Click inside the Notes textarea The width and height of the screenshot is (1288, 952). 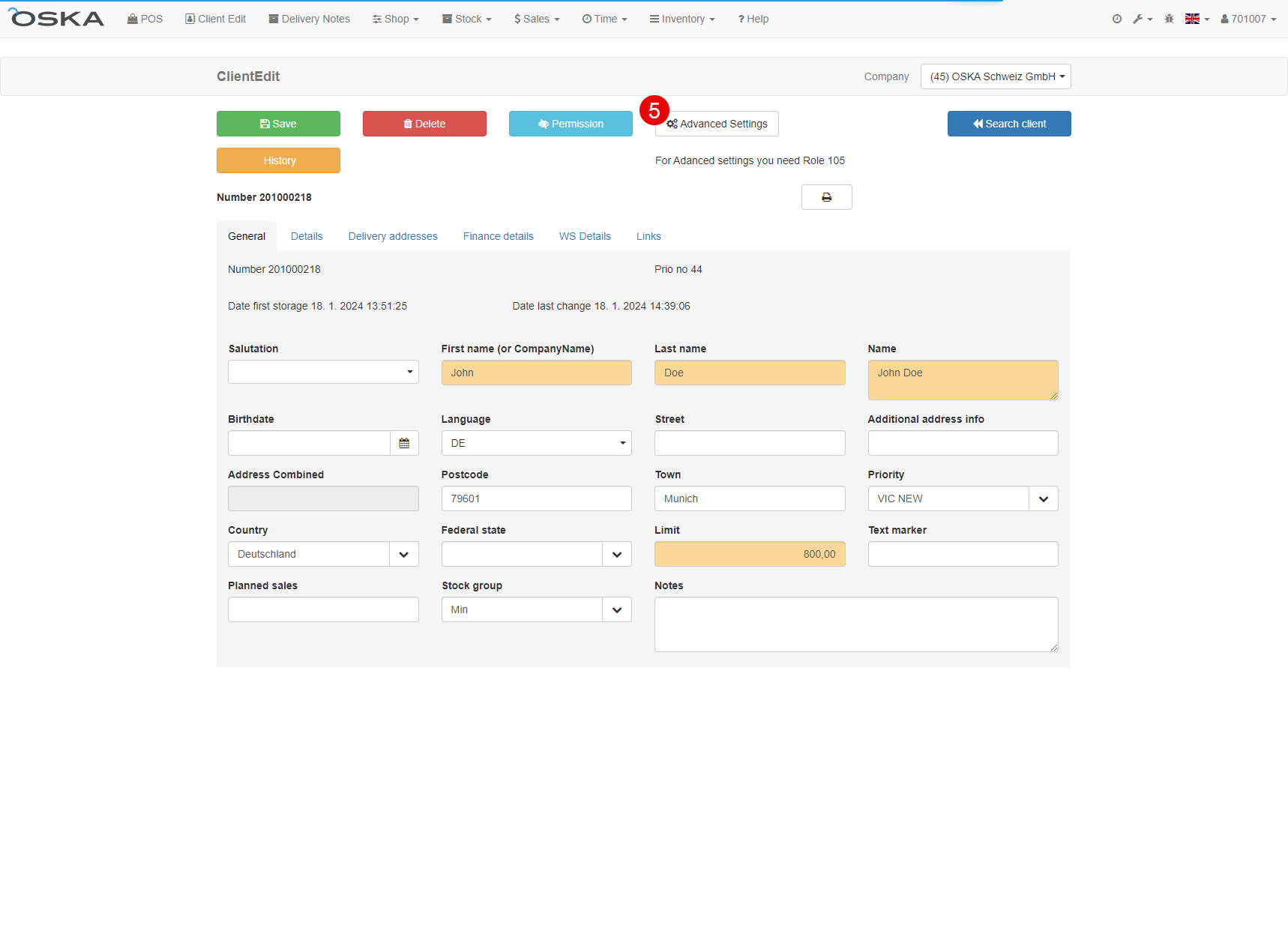pos(856,624)
